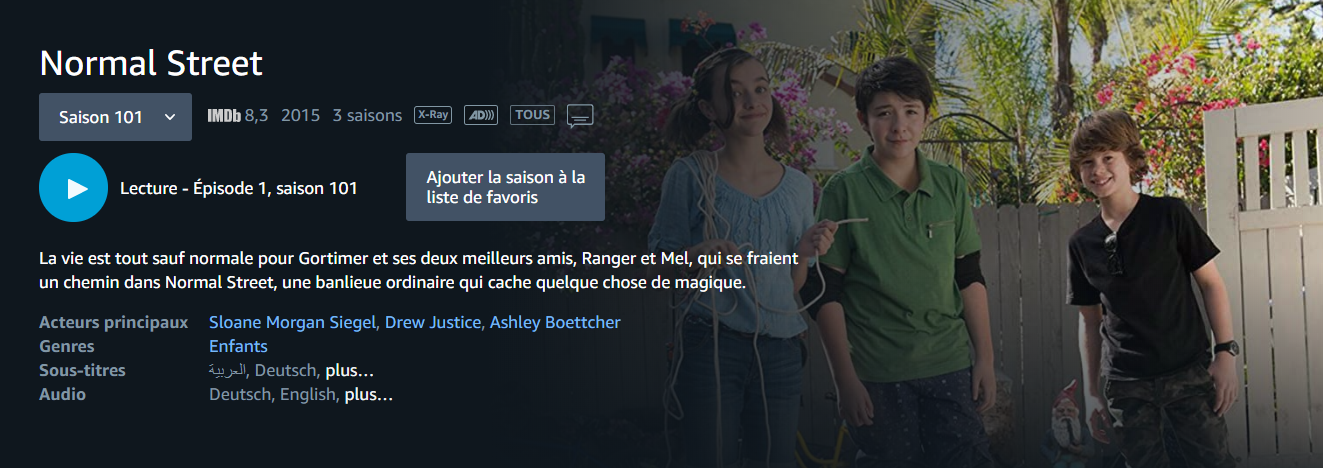Viewport: 1323px width, 468px height.
Task: Open actor Drew Justice's link
Action: pos(433,322)
